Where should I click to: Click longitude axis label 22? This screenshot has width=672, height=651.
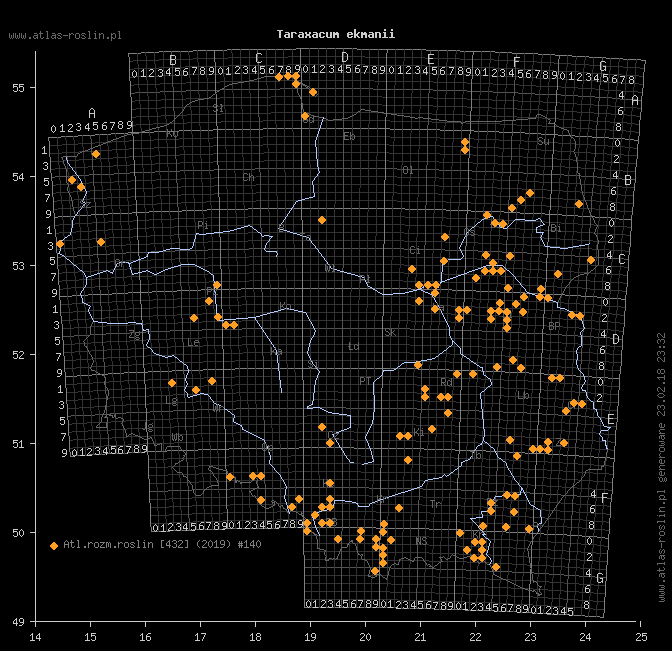[x=475, y=637]
